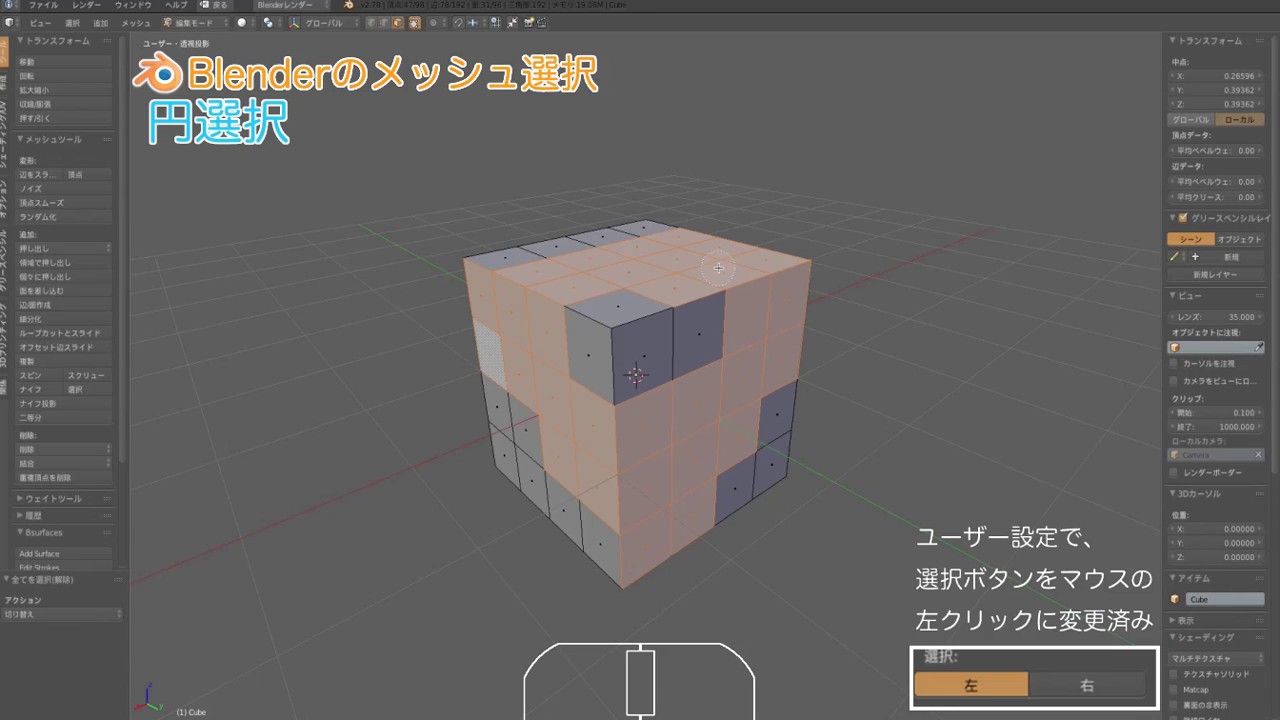The image size is (1280, 720).
Task: Open the メッシュ menu in 3D header
Action: click(136, 22)
